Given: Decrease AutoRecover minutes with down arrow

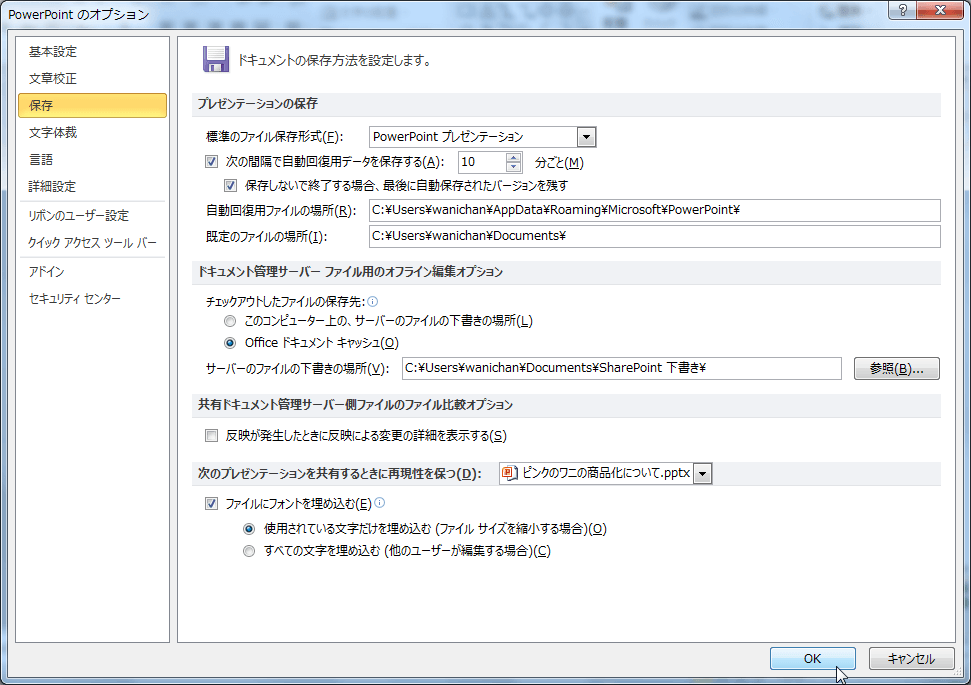Looking at the screenshot, I should click(x=513, y=167).
